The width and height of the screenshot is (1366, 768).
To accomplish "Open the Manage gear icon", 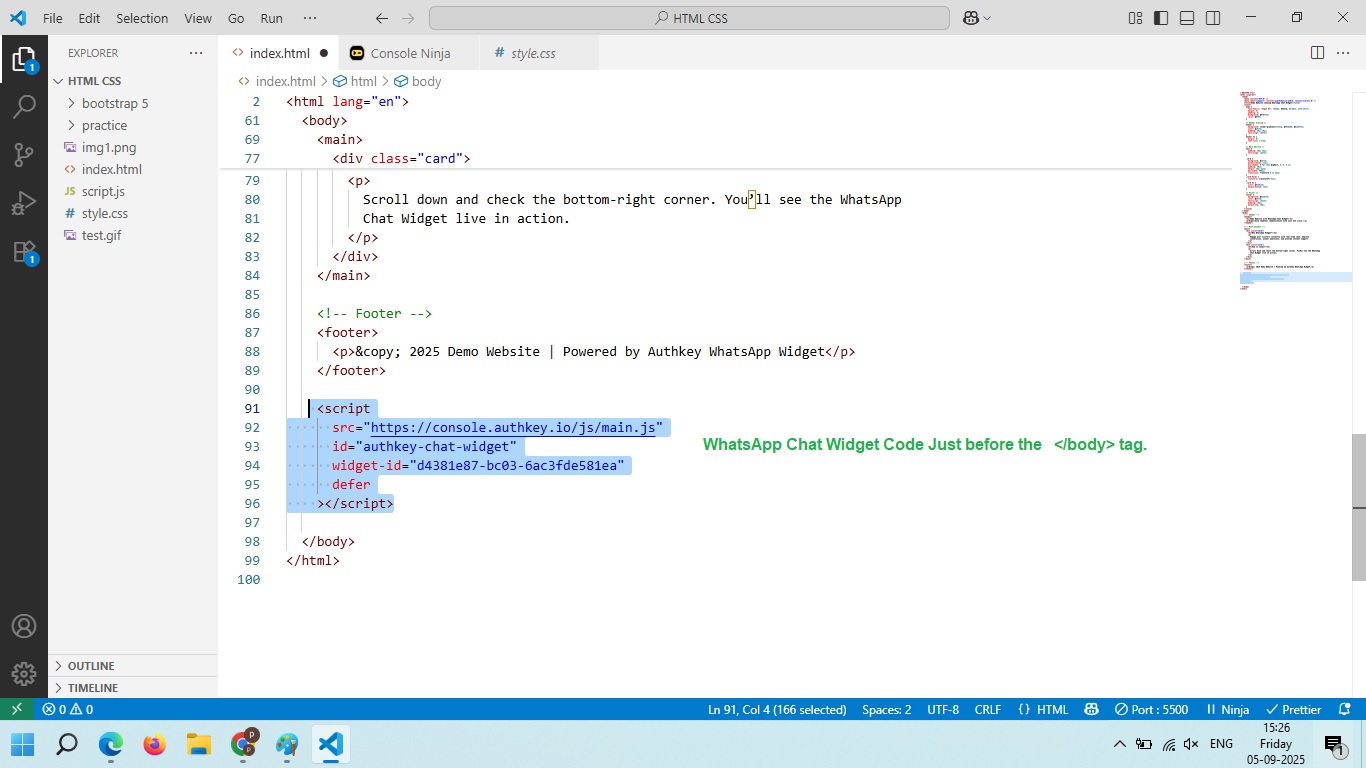I will [x=24, y=674].
